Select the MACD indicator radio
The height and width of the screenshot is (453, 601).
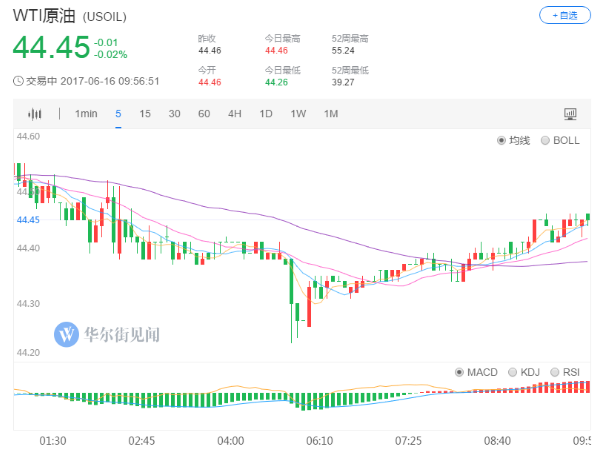(x=459, y=372)
